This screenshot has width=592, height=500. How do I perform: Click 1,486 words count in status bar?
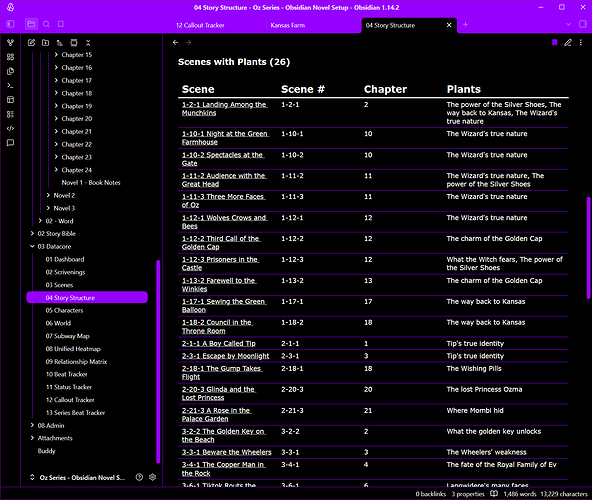[520, 494]
